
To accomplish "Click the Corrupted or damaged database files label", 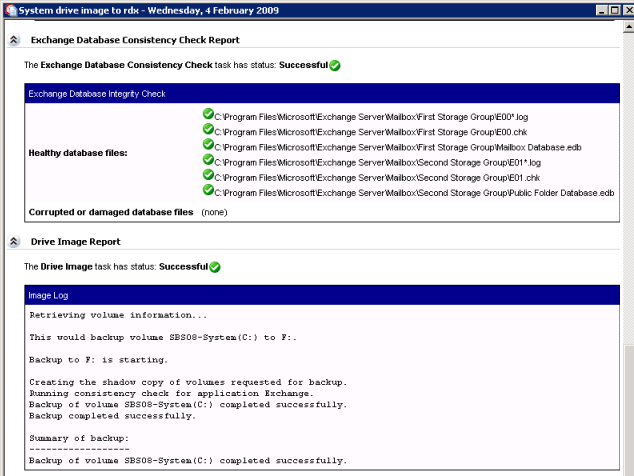I will pos(111,212).
